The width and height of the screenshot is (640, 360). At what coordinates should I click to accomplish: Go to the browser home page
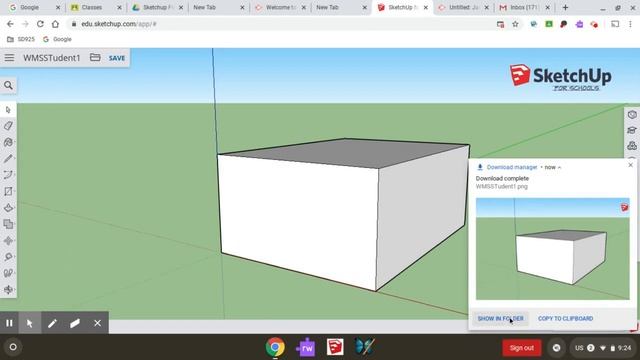[x=55, y=24]
